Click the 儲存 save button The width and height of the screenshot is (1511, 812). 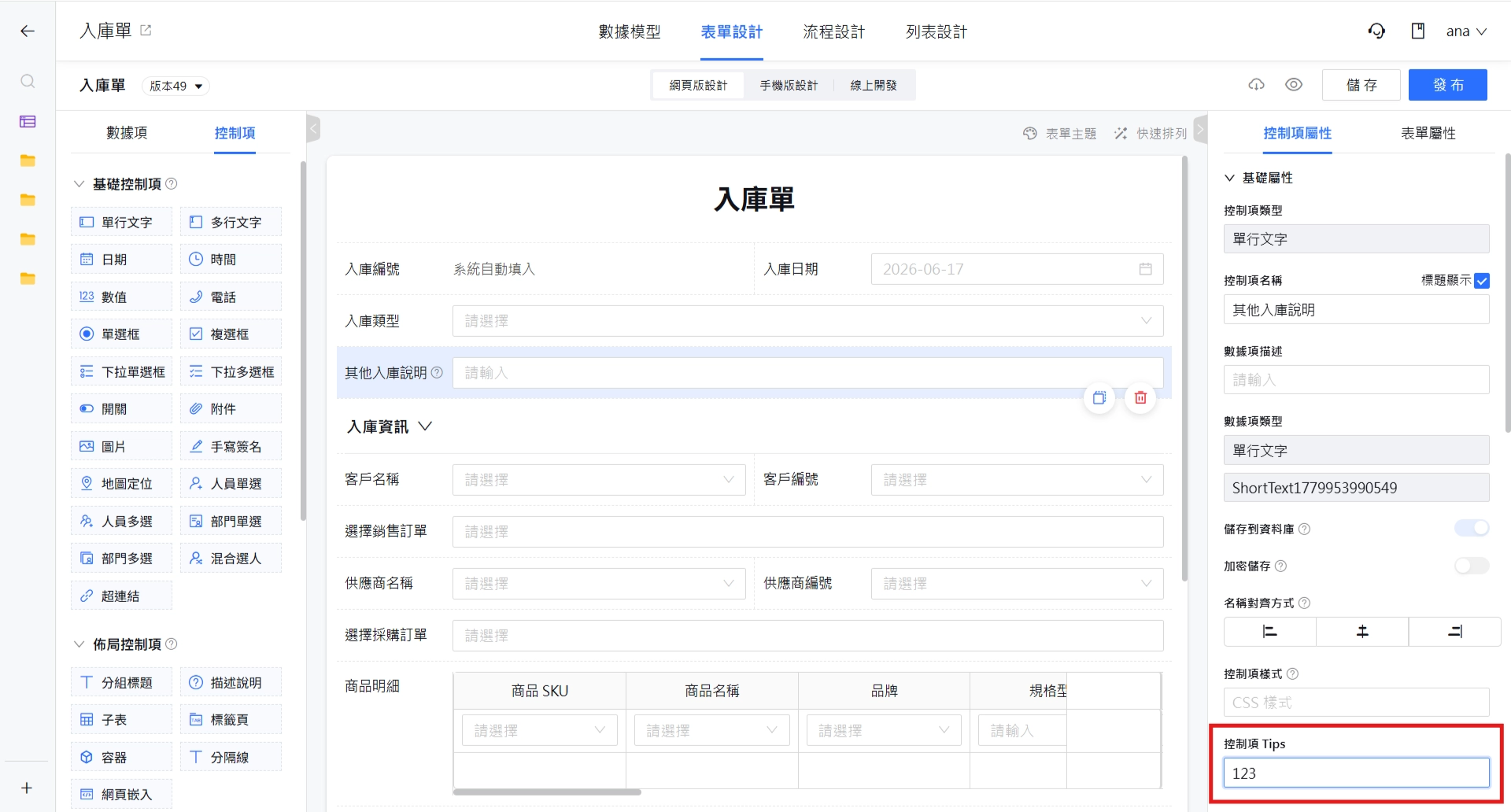point(1361,85)
